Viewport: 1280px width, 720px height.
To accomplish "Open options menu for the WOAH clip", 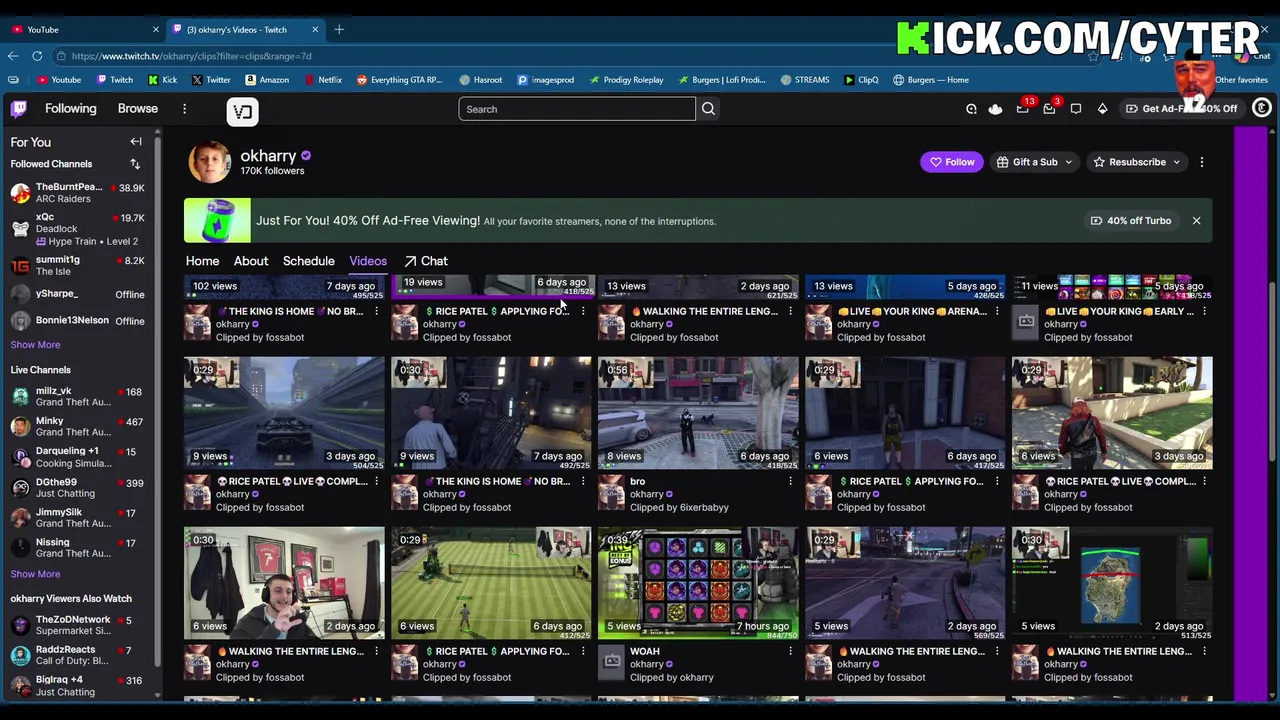I will (790, 652).
